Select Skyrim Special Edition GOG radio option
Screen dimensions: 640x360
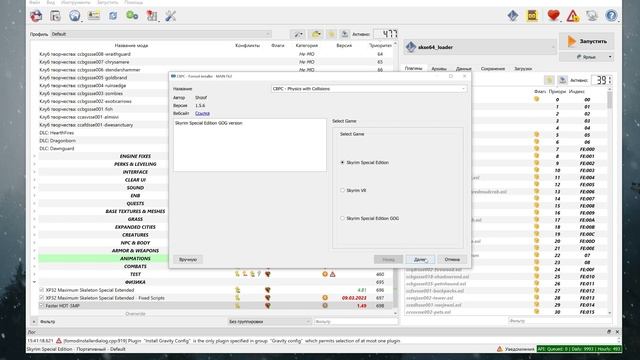342,218
